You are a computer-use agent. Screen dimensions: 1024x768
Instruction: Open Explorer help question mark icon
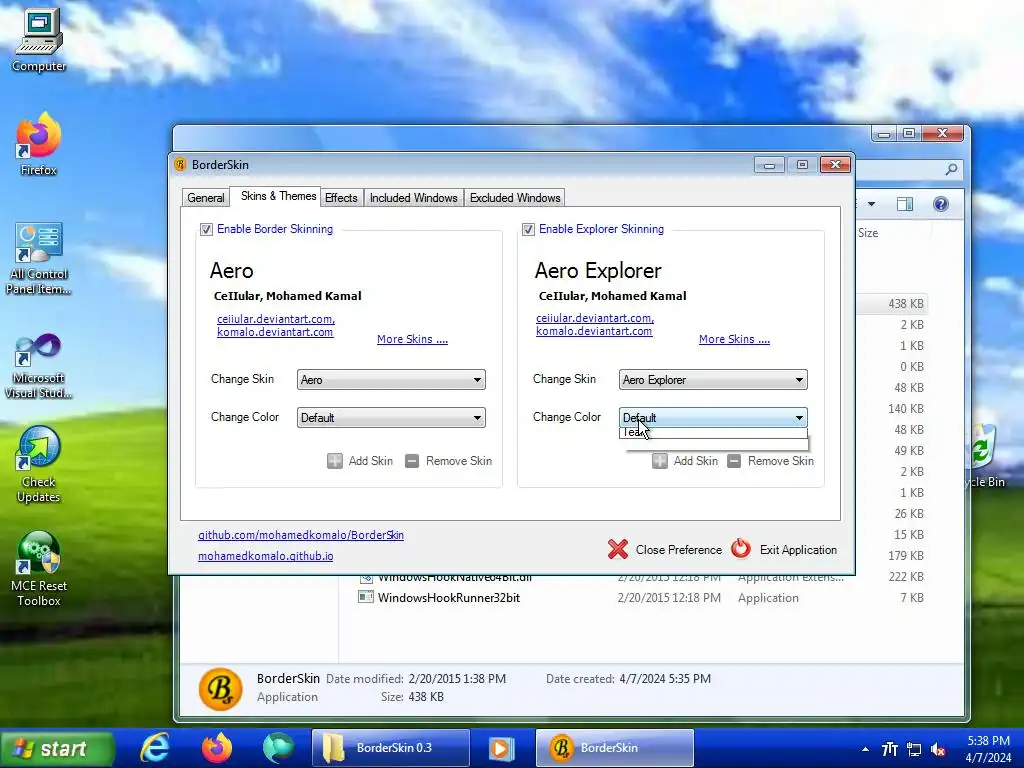940,204
